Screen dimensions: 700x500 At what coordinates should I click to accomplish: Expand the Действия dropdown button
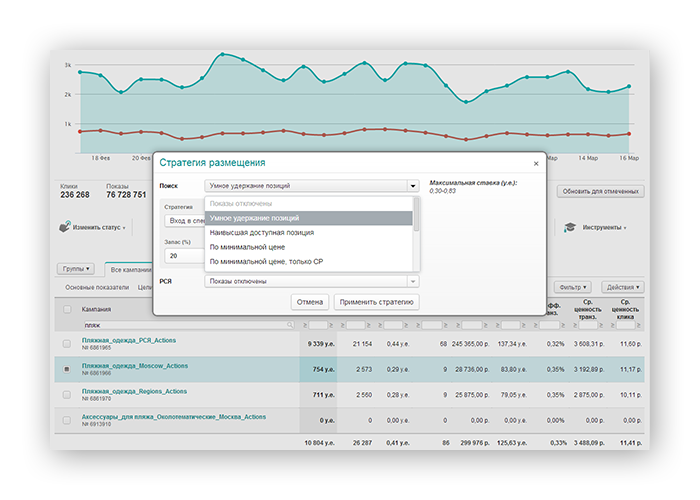(623, 287)
